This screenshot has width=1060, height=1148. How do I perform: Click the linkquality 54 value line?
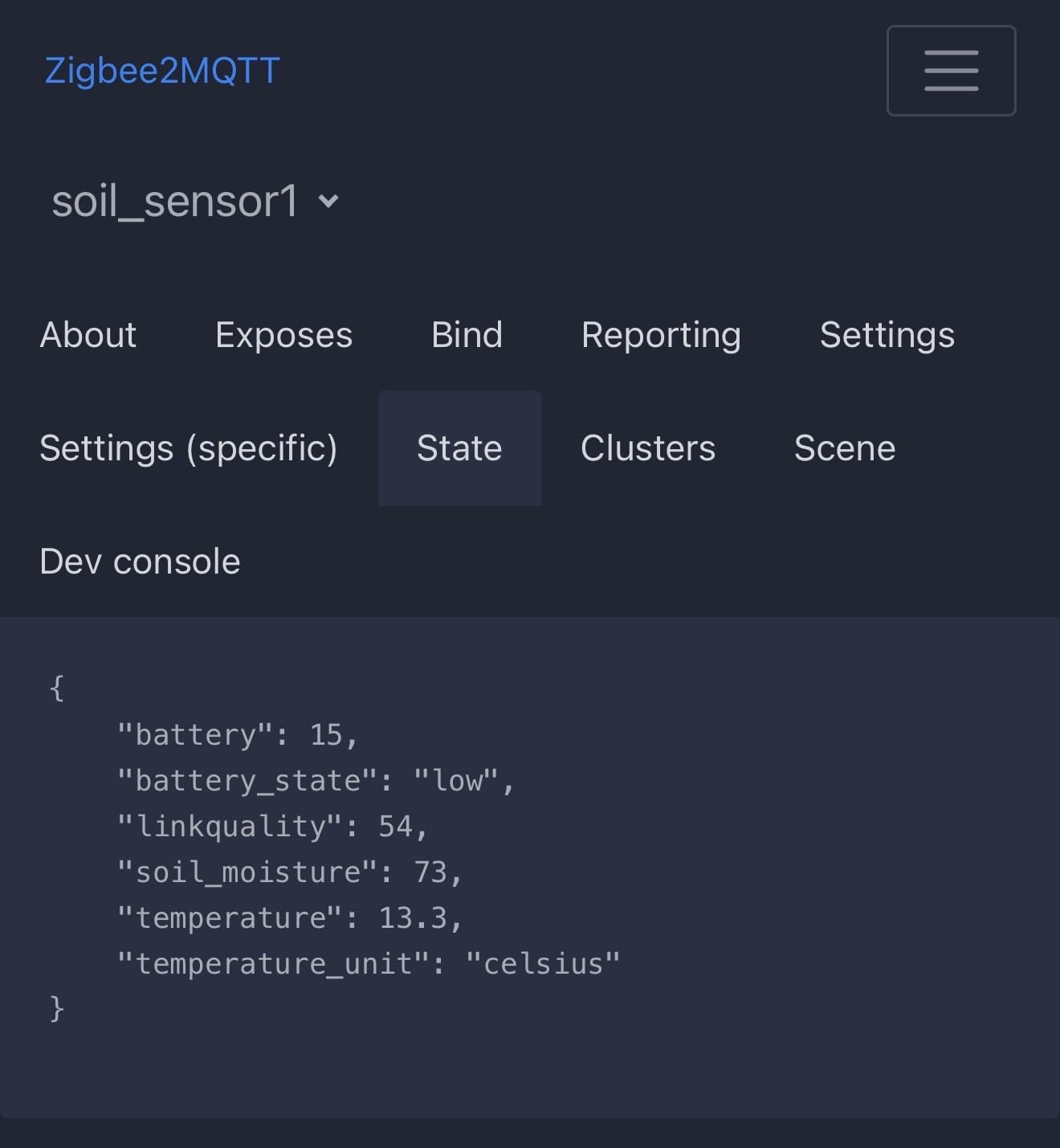(x=271, y=826)
